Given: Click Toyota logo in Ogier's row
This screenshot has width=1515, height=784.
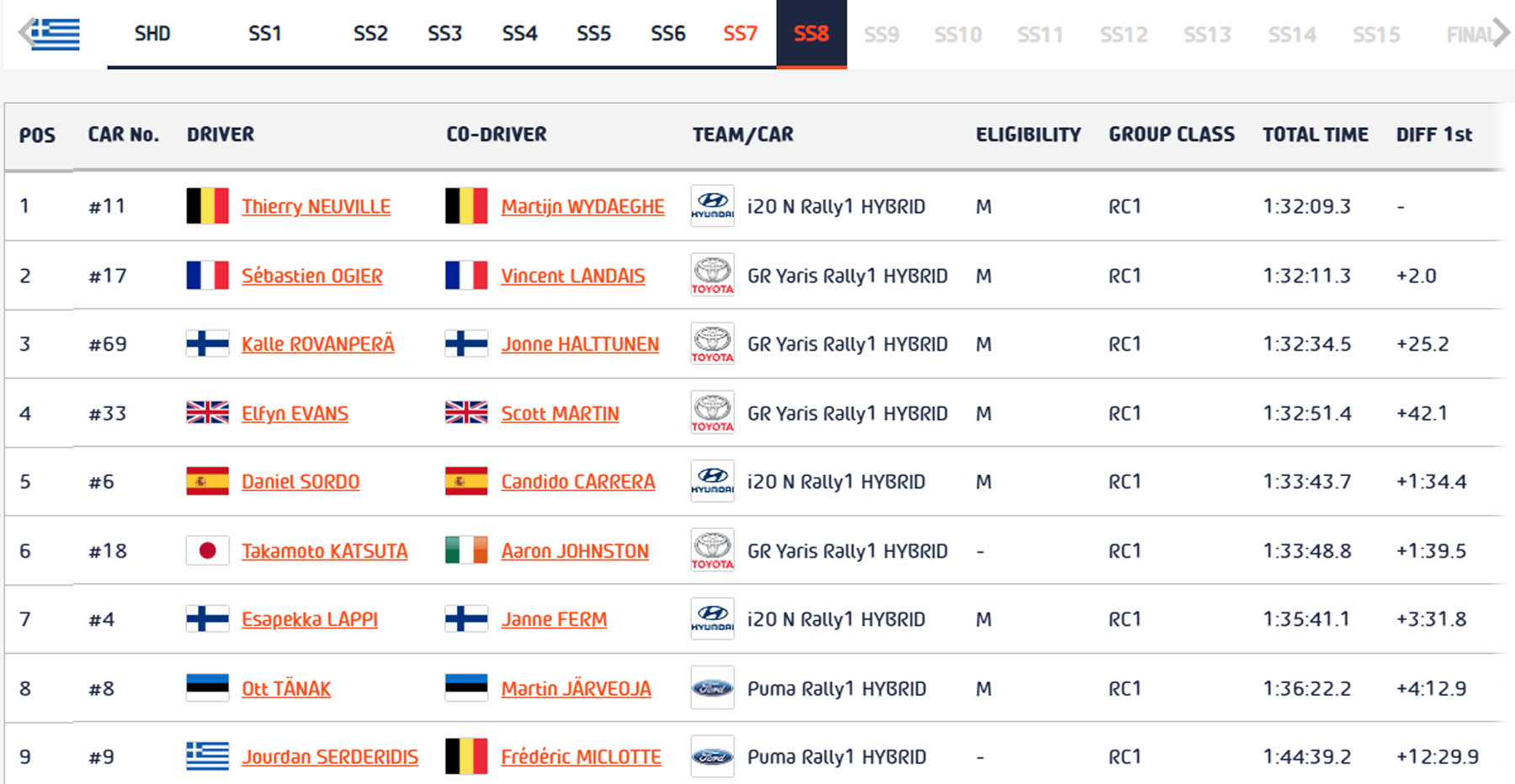Looking at the screenshot, I should 712,275.
